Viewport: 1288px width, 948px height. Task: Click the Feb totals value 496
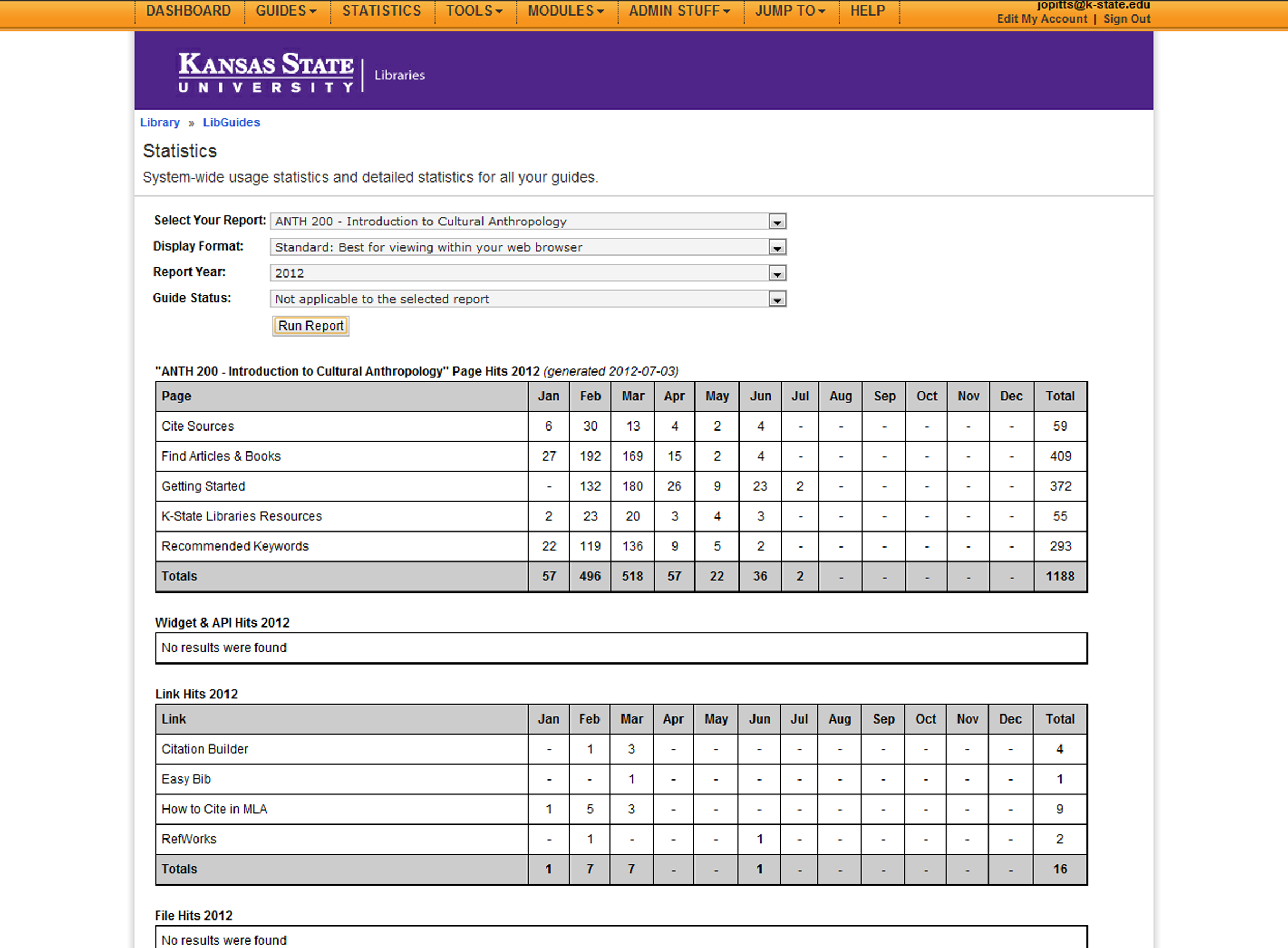click(x=590, y=576)
